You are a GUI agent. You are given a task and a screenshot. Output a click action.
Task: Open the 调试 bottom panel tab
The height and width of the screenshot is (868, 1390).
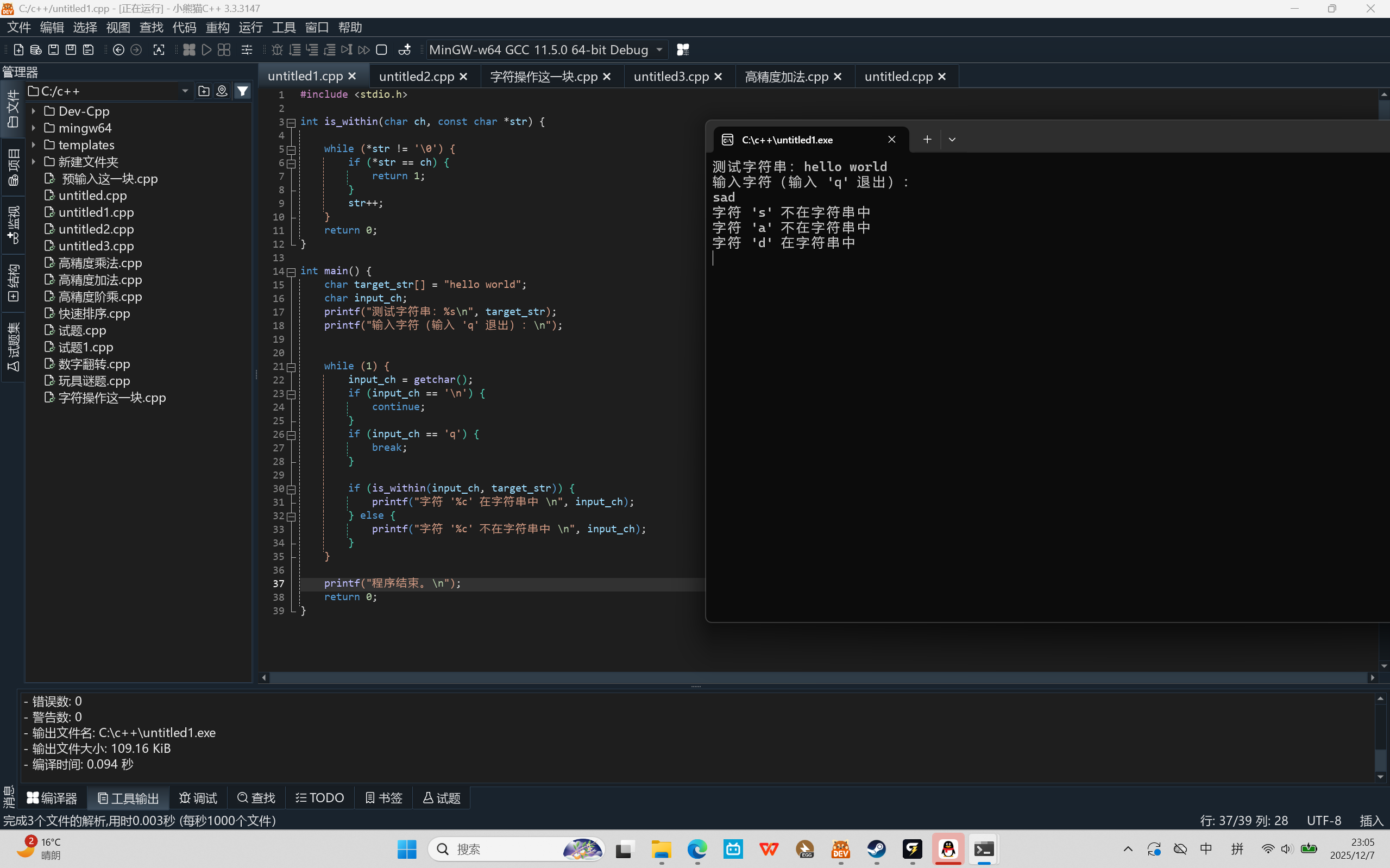198,797
